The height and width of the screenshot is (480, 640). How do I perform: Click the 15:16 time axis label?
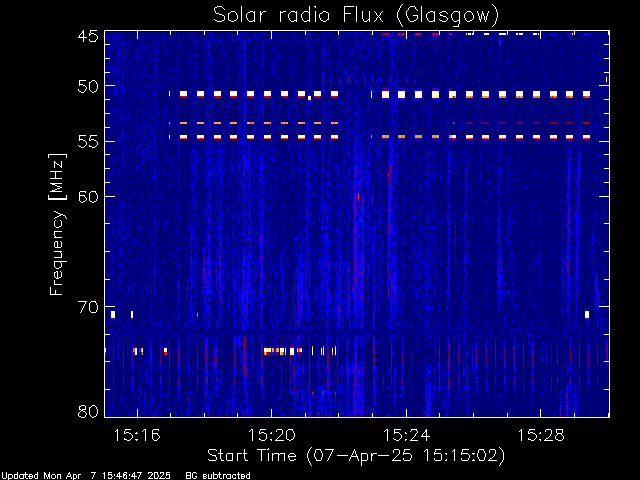click(137, 435)
